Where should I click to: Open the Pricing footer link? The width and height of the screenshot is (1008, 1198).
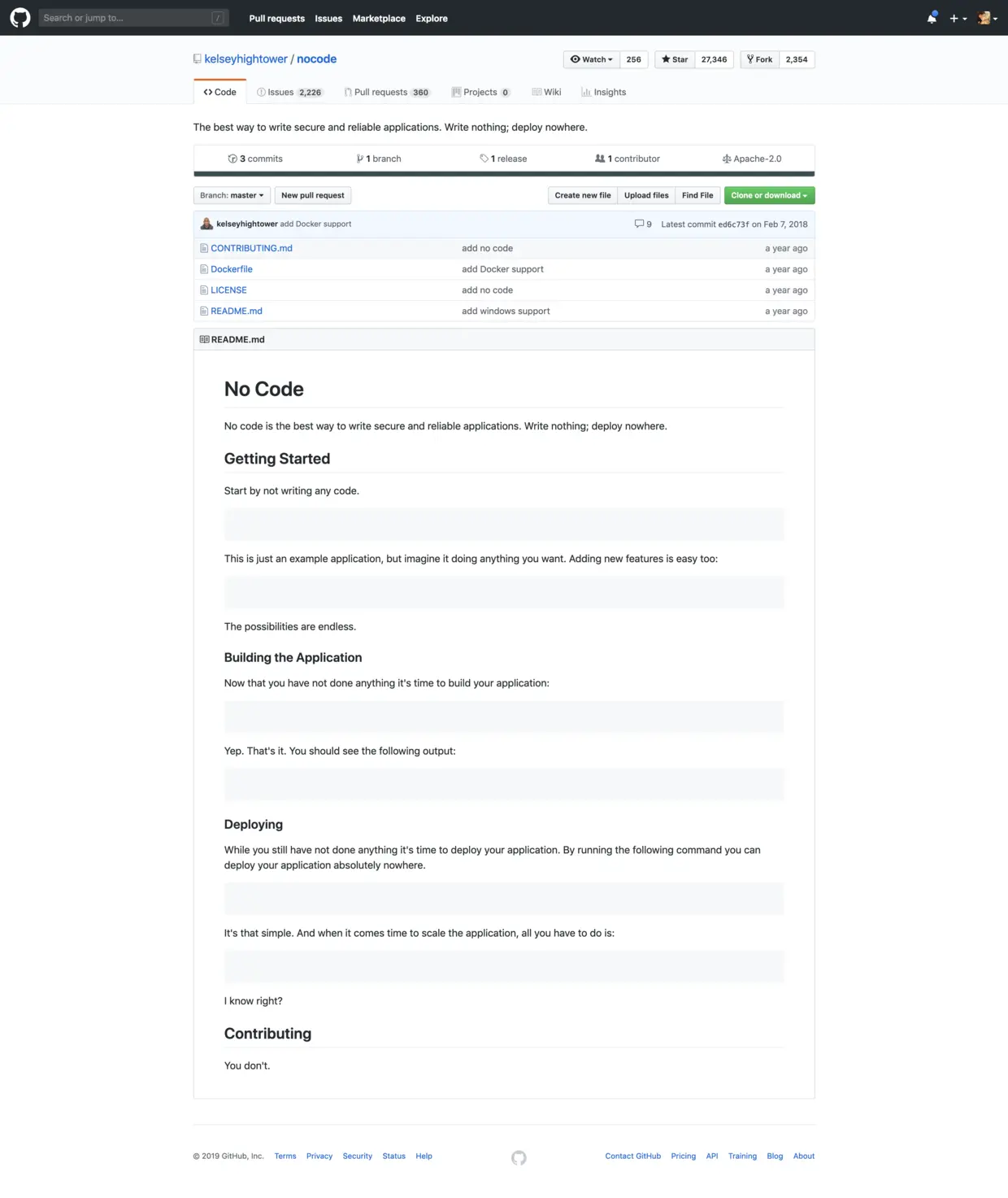(684, 1156)
